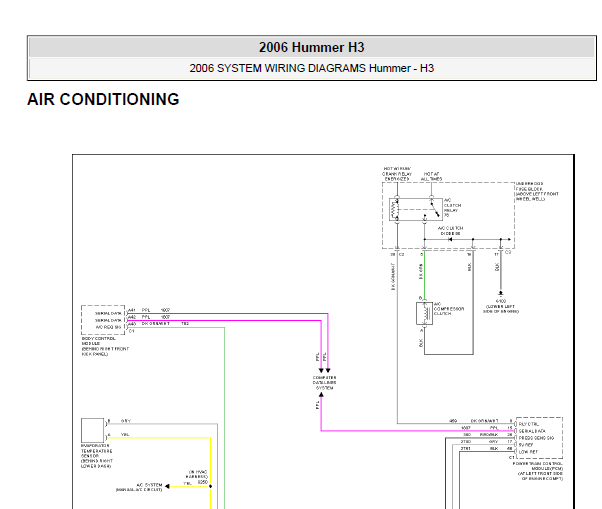The image size is (602, 509).
Task: Click '2006 SYSTEM WIRING DIAGRAMS Hummer - H3' subtitle
Action: click(311, 68)
